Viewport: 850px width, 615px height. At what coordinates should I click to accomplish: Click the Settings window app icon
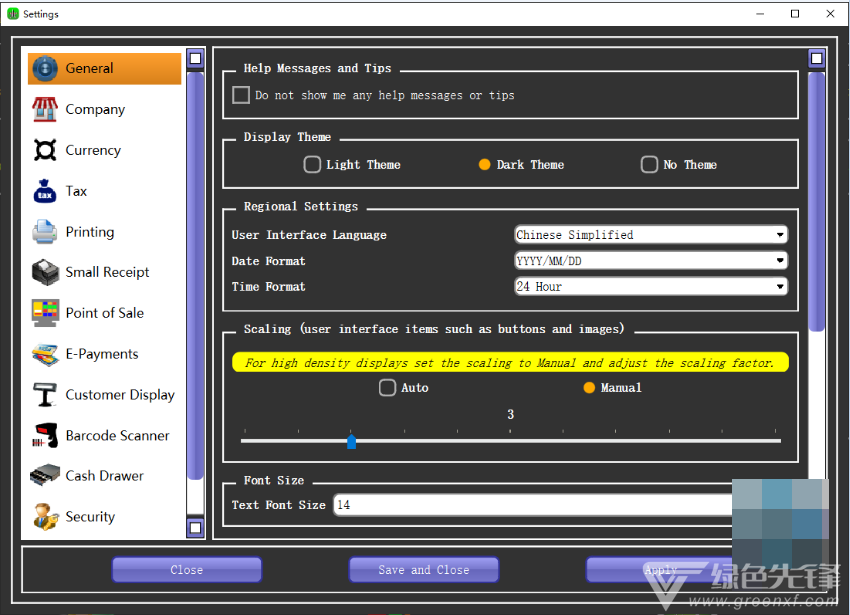[13, 14]
